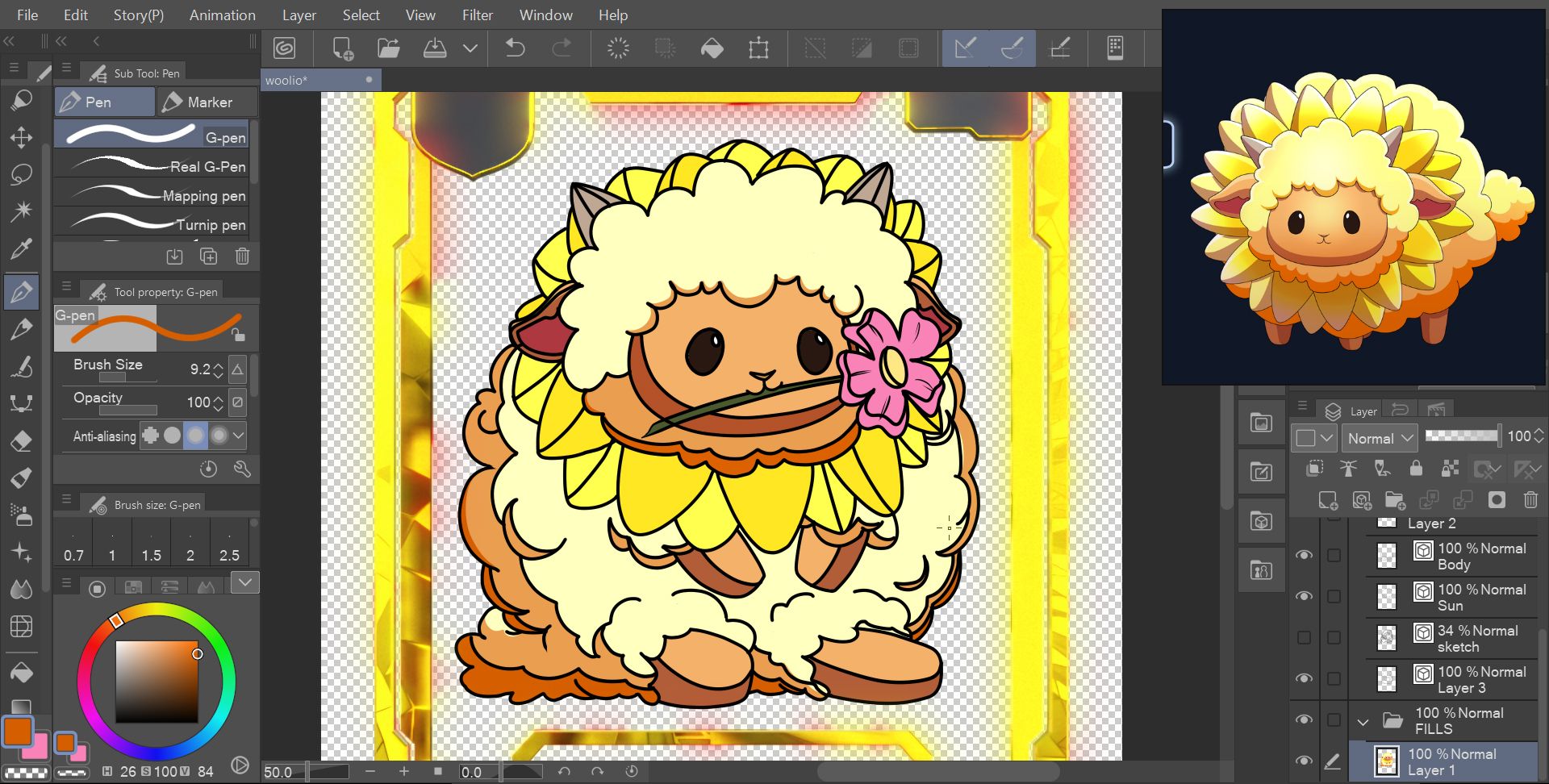Select the Move layer tool
The width and height of the screenshot is (1549, 784).
point(22,137)
